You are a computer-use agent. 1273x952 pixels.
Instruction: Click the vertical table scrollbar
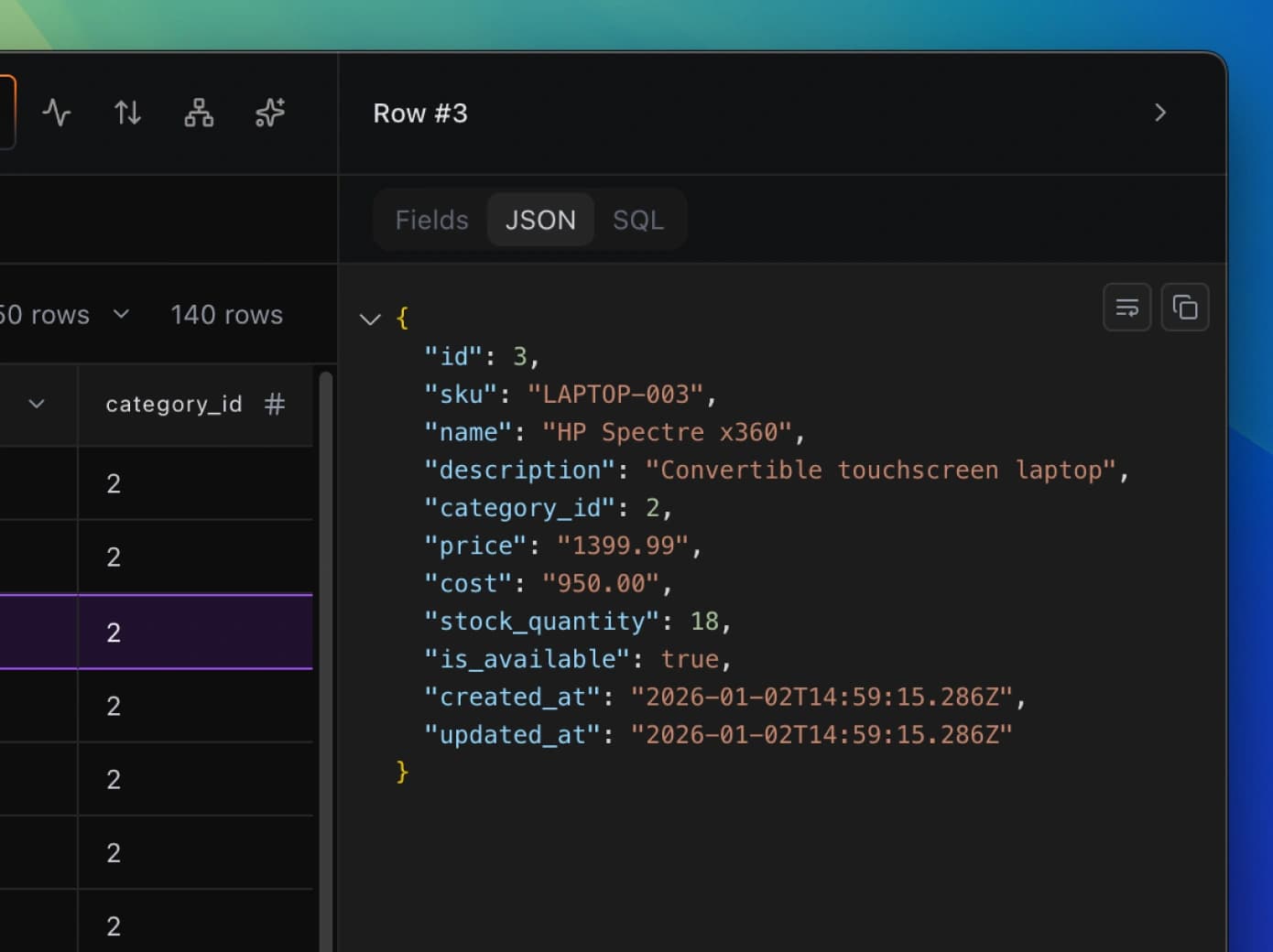[x=325, y=659]
